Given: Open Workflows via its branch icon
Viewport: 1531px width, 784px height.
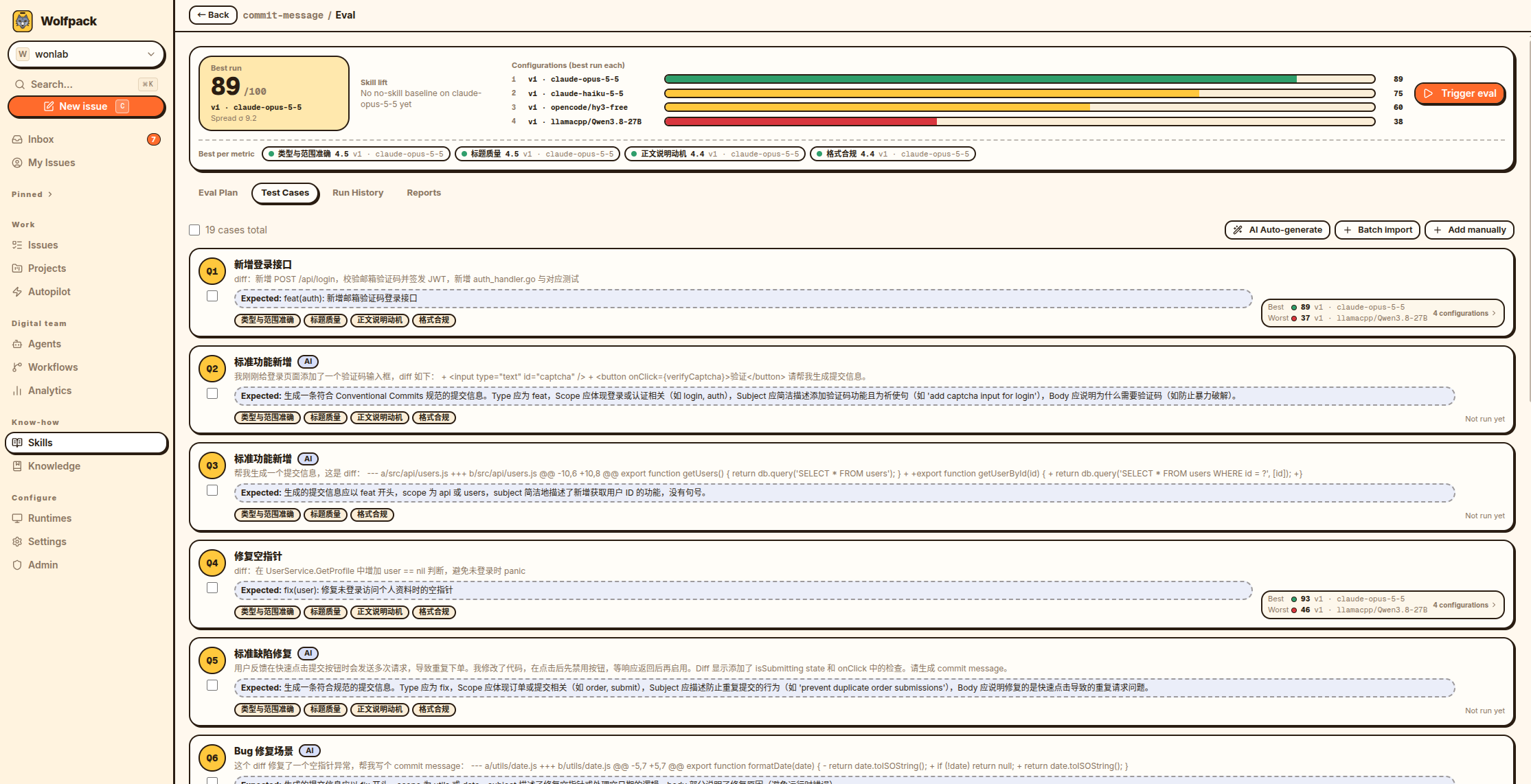Looking at the screenshot, I should [x=17, y=367].
